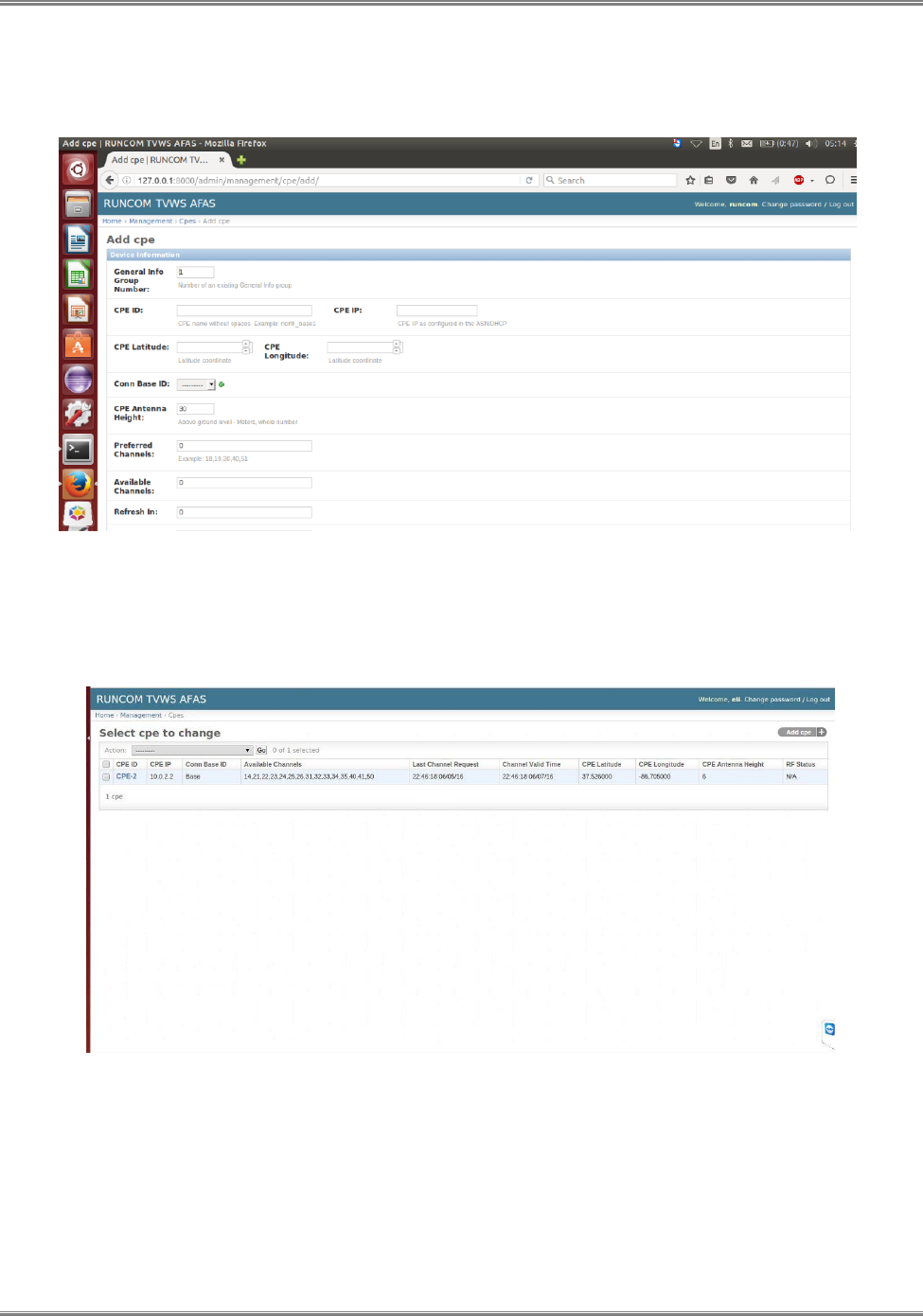Click the CPE Antenna Height field
The image size is (923, 1316).
(x=195, y=409)
